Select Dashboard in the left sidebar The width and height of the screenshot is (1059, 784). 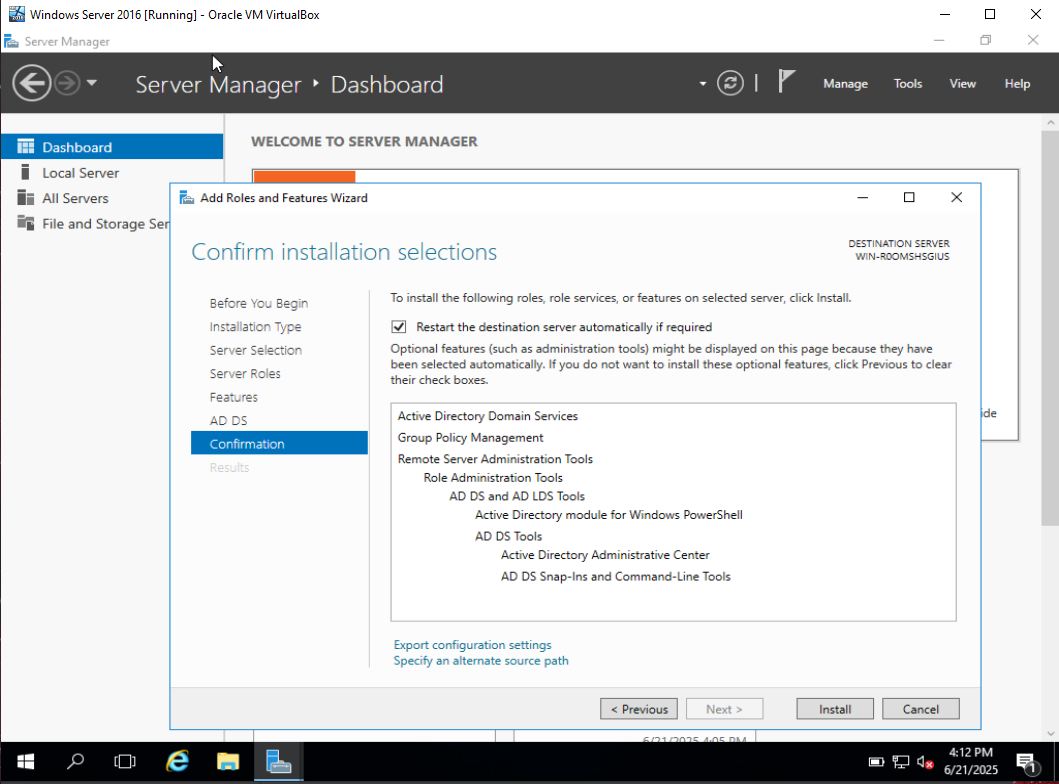pos(111,147)
